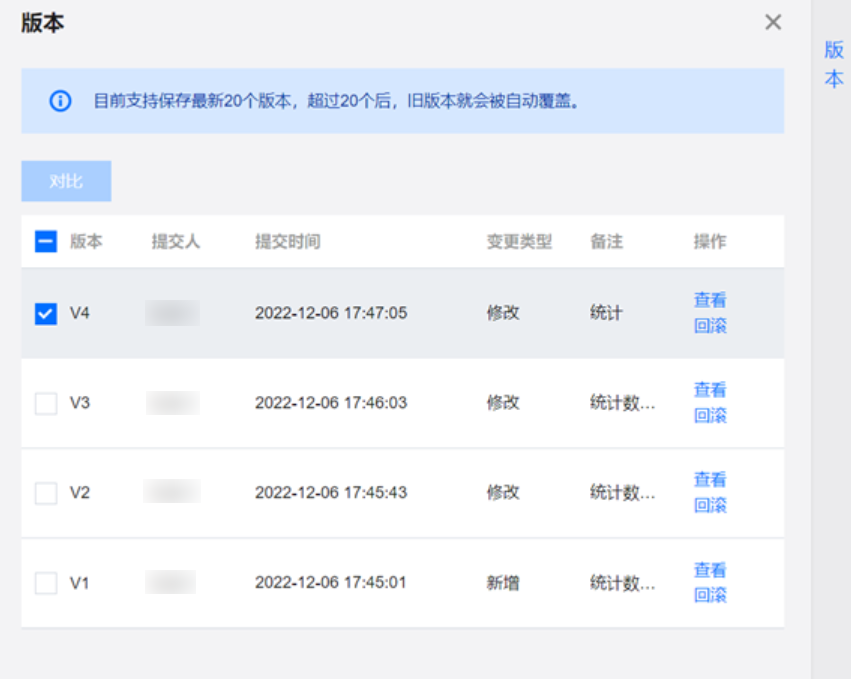851x679 pixels.
Task: Roll back to V3 via 回滚
Action: click(x=710, y=416)
